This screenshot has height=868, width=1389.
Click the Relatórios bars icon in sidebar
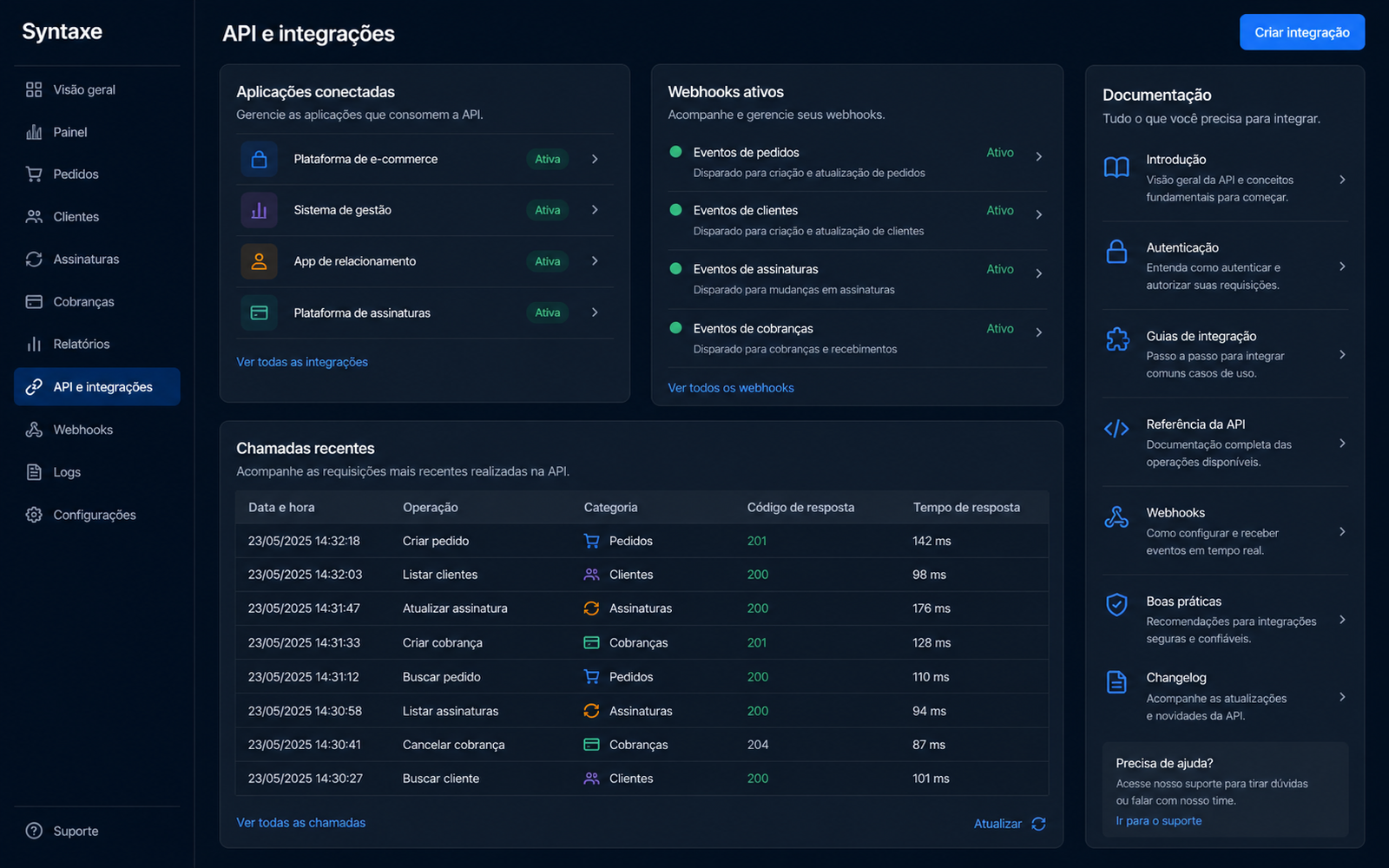pos(34,344)
